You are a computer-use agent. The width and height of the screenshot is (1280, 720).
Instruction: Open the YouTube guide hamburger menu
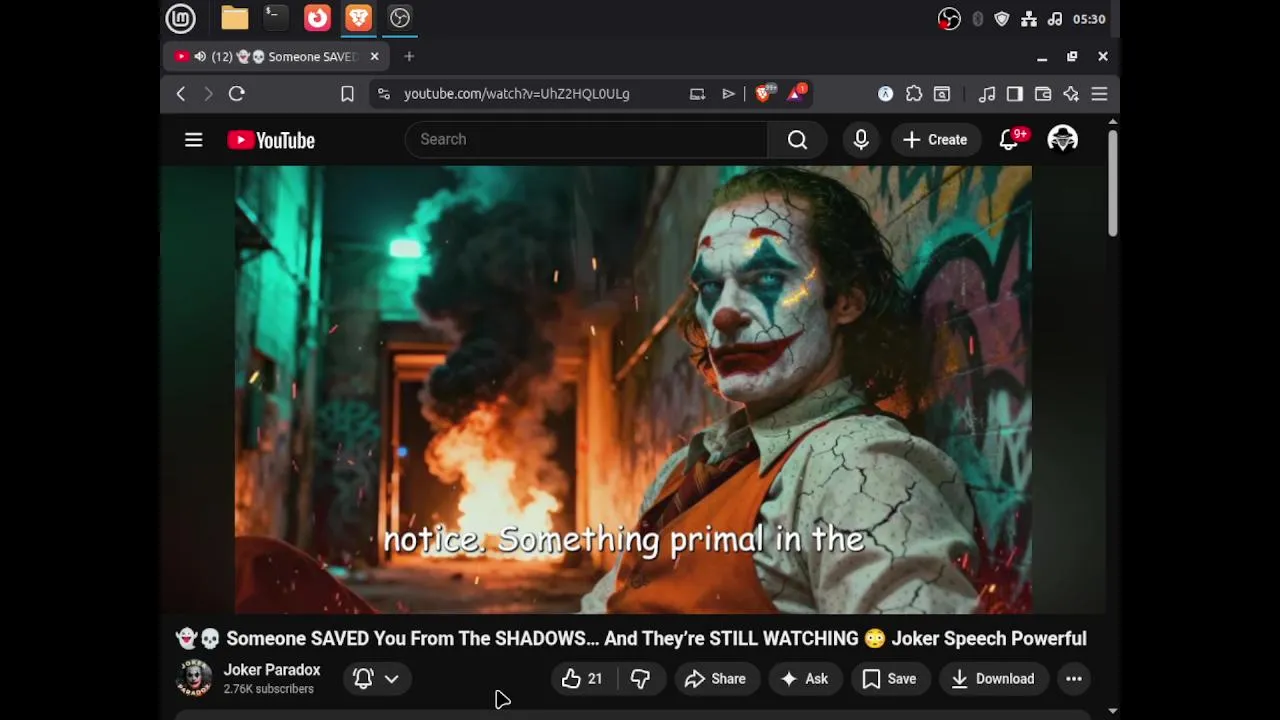pyautogui.click(x=194, y=140)
